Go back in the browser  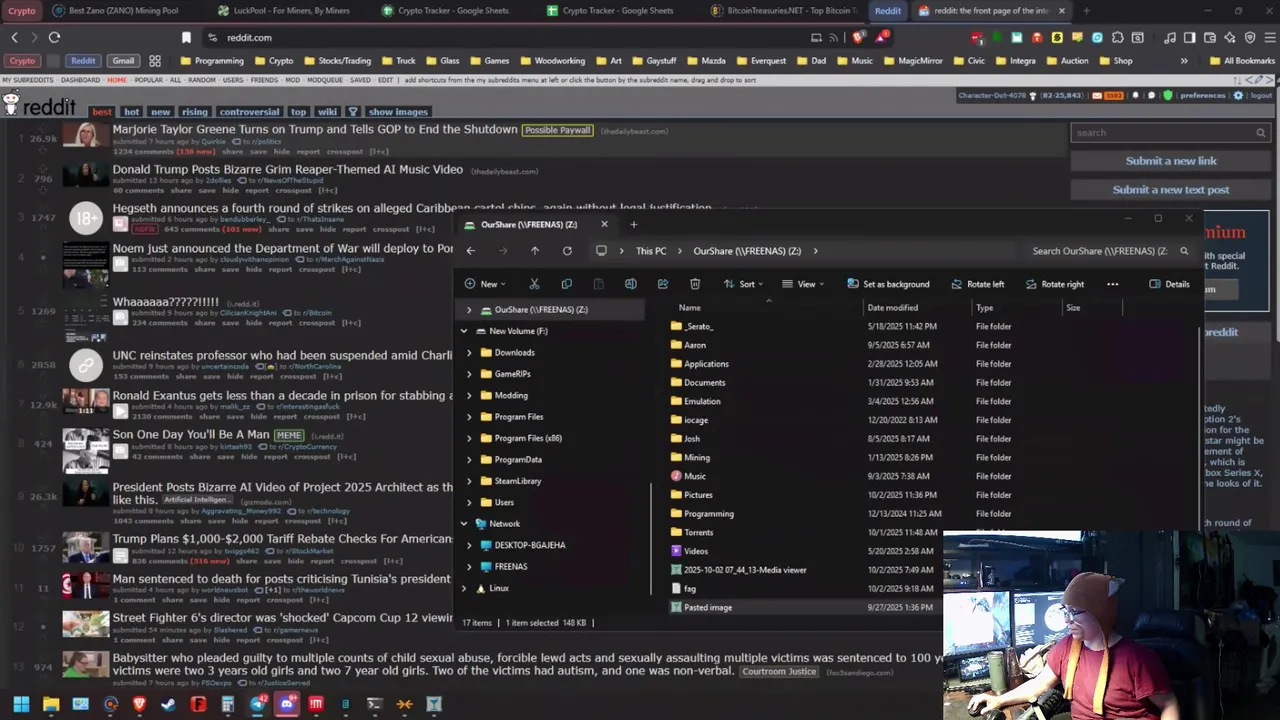(14, 37)
